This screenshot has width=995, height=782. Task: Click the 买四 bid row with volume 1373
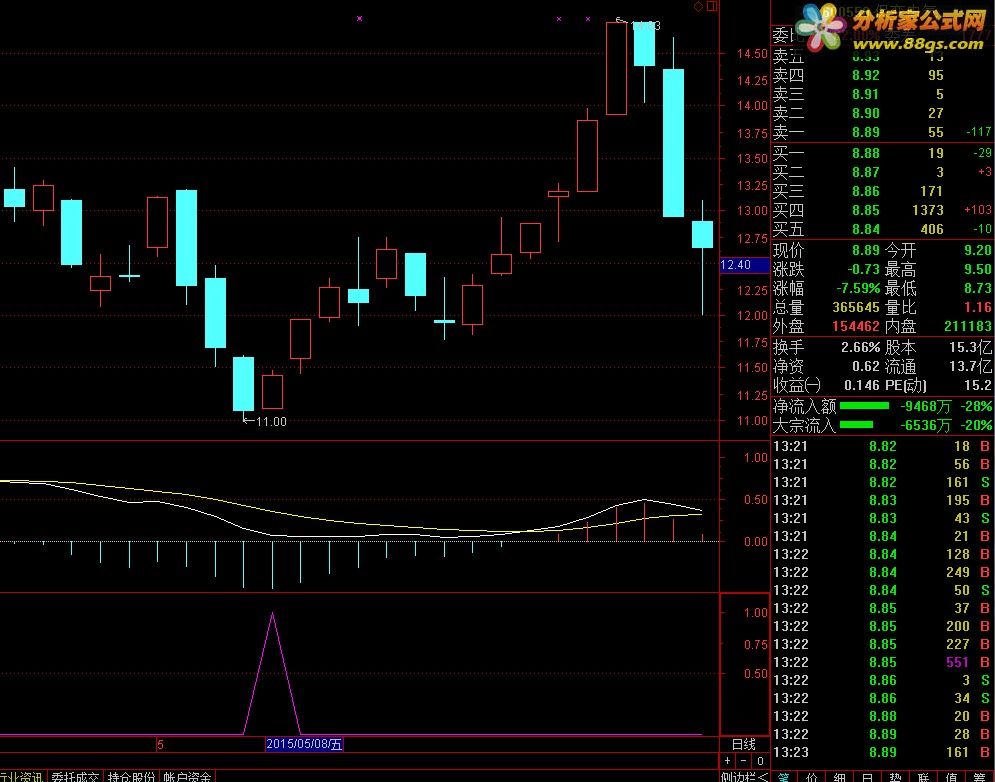click(883, 210)
